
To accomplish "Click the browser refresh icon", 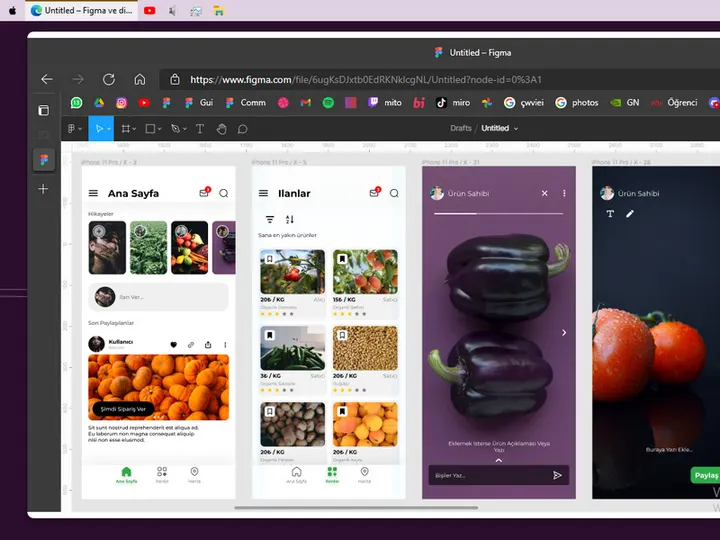I will coord(109,79).
